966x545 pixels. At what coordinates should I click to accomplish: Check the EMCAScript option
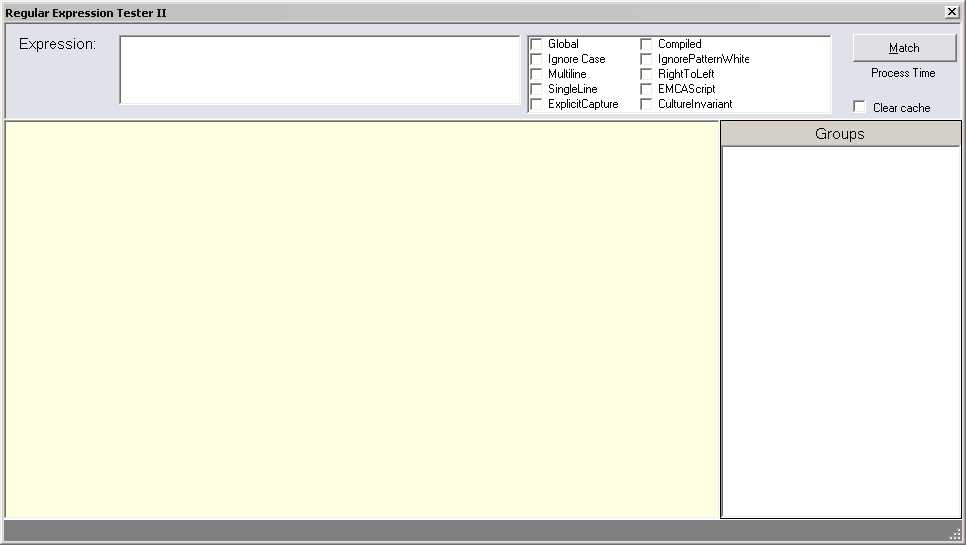point(646,89)
